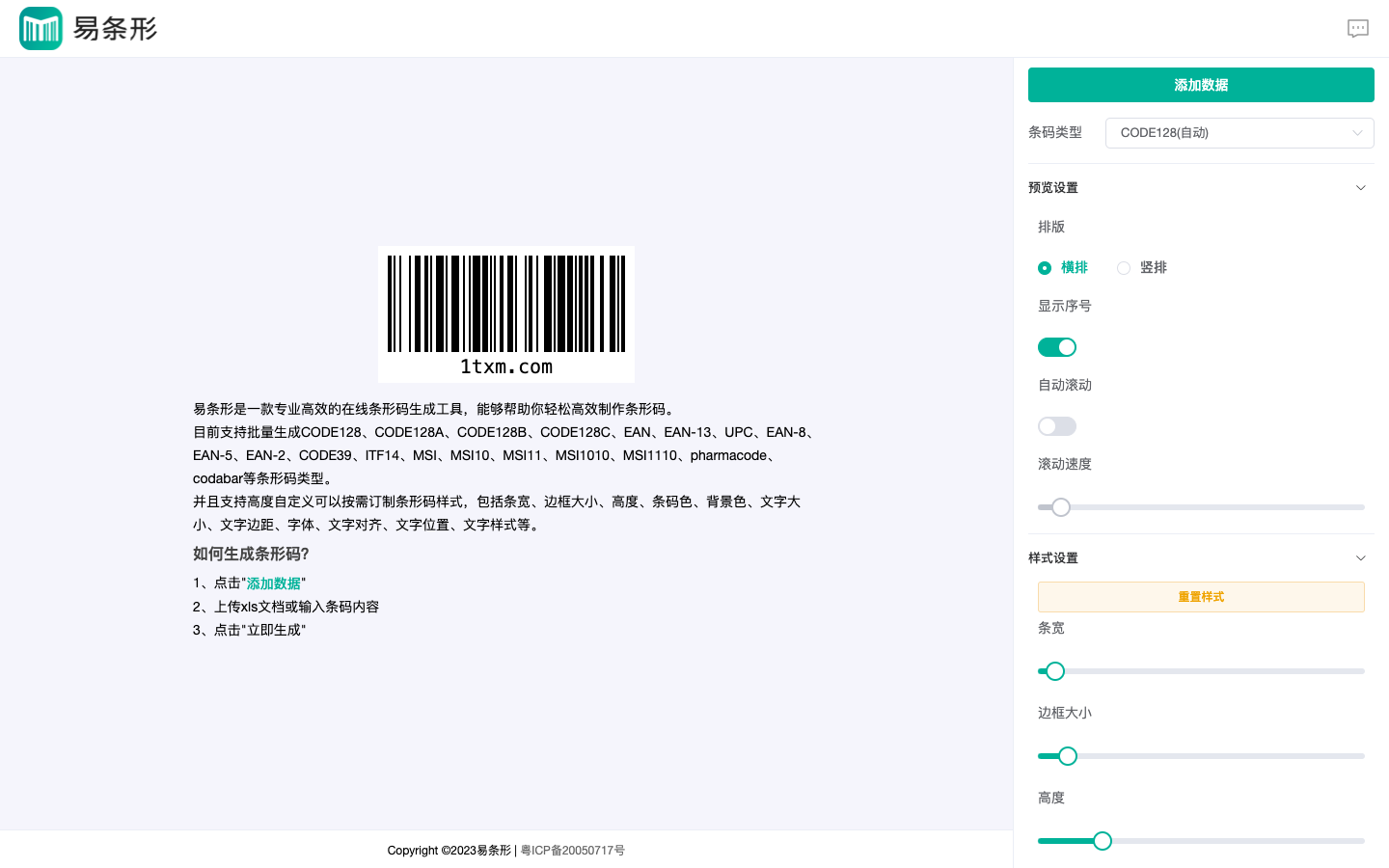Click the 高度 slider handle

pos(1103,841)
